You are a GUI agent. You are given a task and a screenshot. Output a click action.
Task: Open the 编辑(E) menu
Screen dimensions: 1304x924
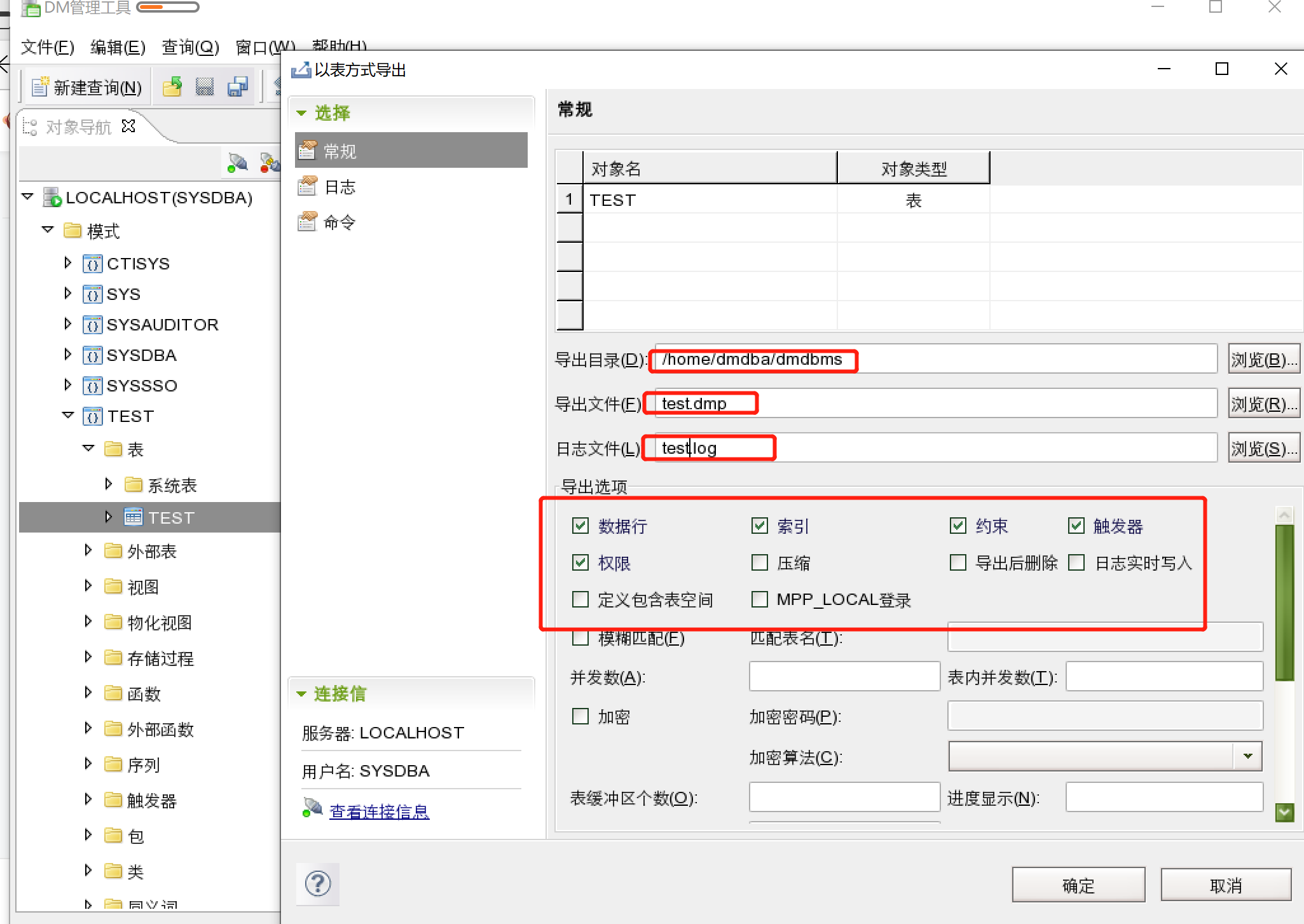tap(118, 47)
